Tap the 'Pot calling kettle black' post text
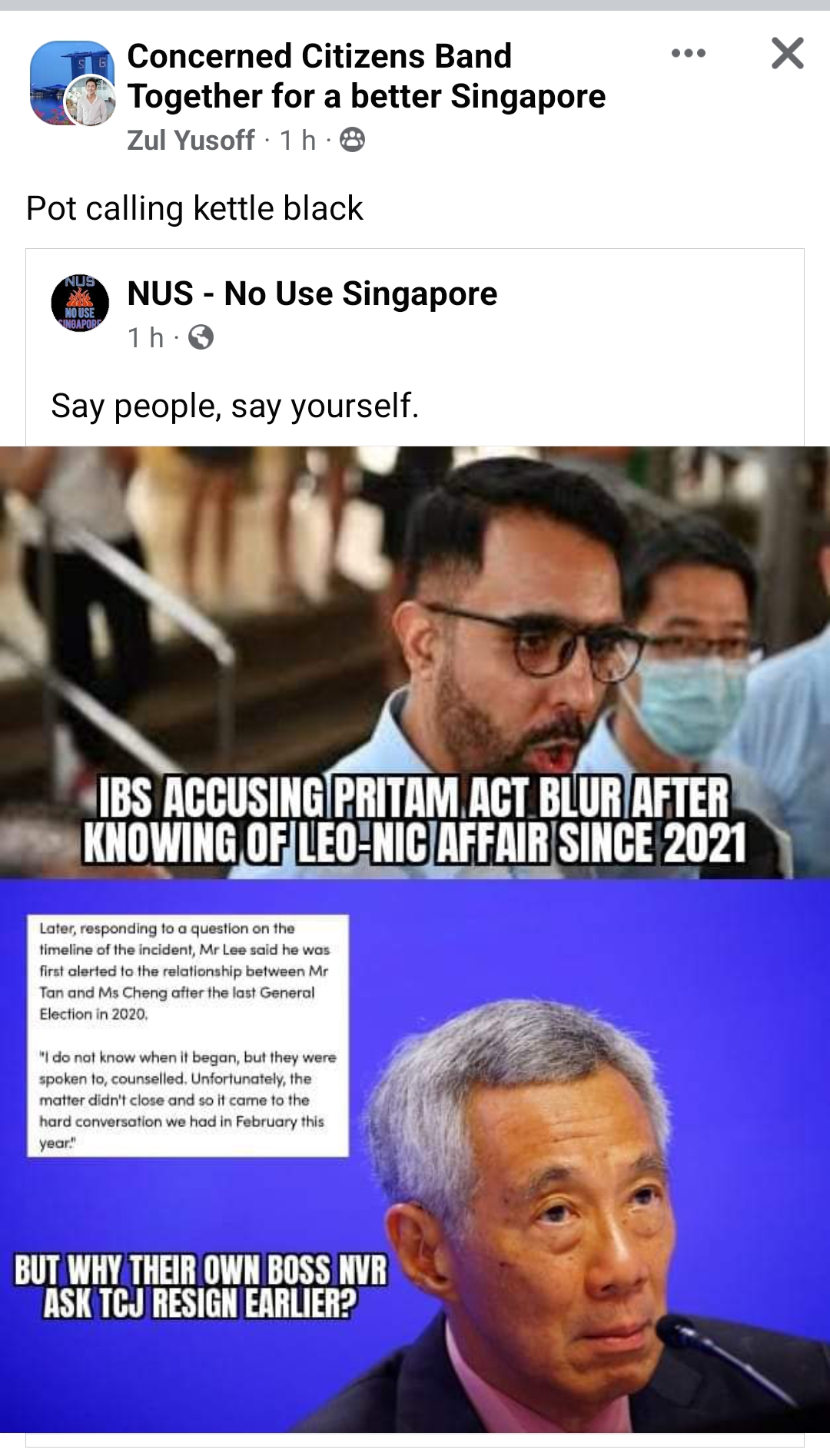The image size is (830, 1456). tap(194, 208)
